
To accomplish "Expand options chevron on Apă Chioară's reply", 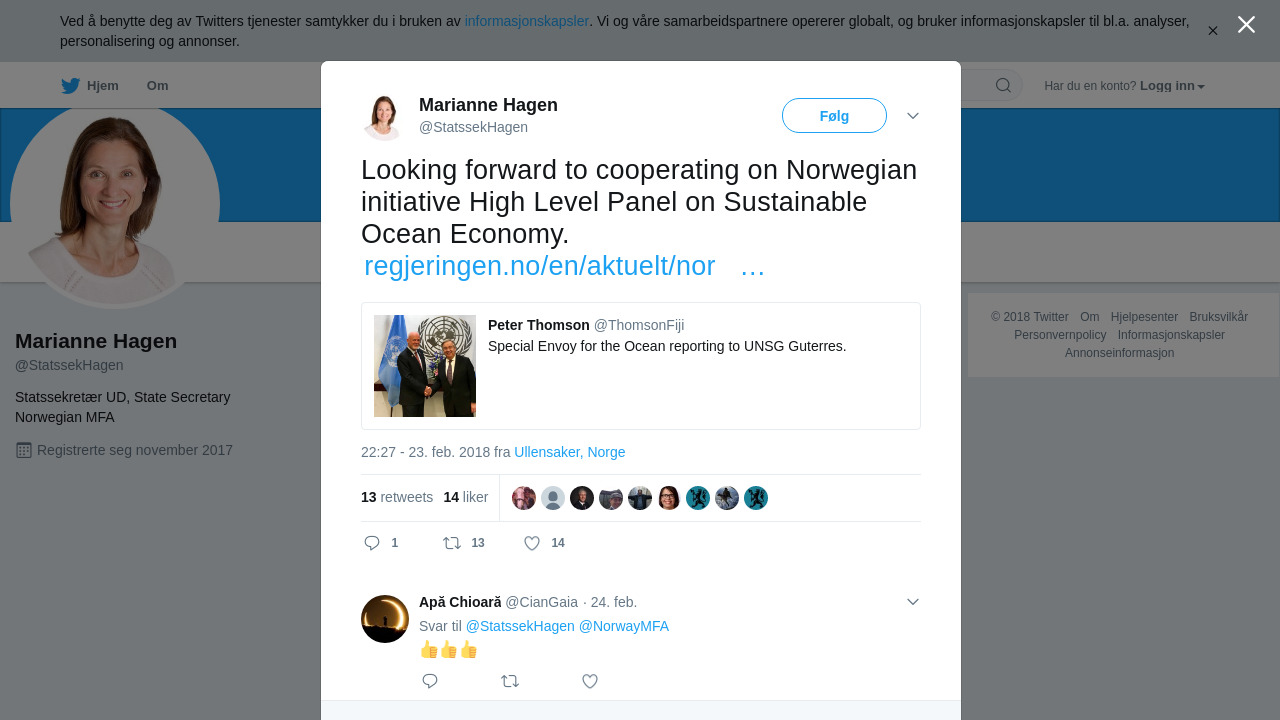I will pos(913,602).
